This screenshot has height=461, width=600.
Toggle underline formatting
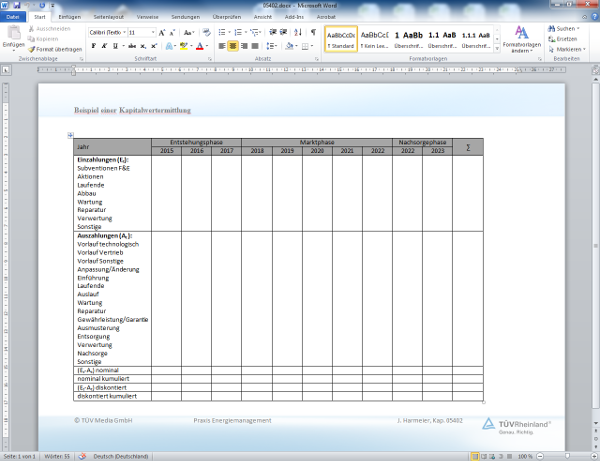click(x=116, y=46)
